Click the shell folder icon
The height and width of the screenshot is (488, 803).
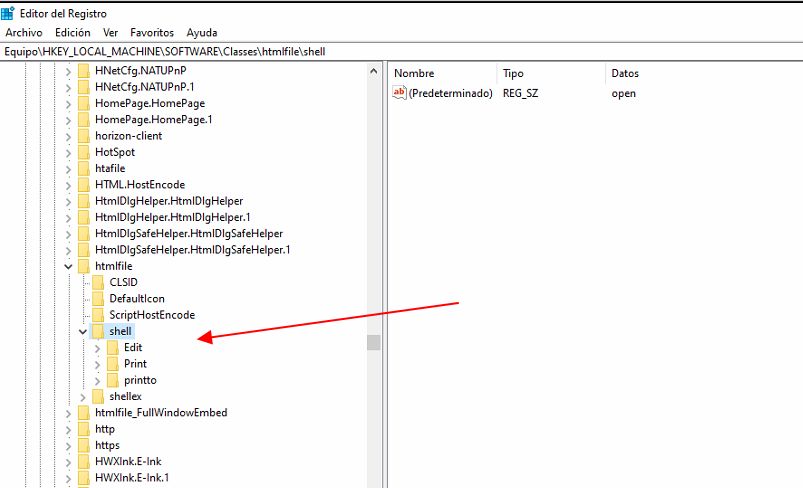pos(98,331)
